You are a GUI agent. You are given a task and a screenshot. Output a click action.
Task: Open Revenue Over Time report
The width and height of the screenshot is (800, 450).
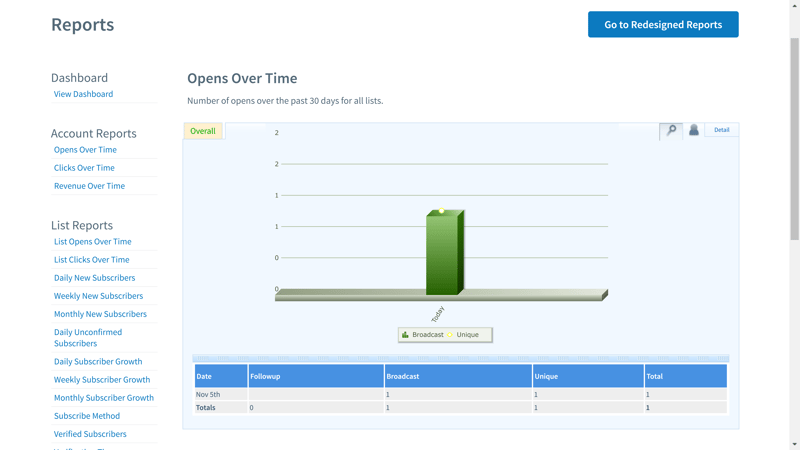[89, 186]
